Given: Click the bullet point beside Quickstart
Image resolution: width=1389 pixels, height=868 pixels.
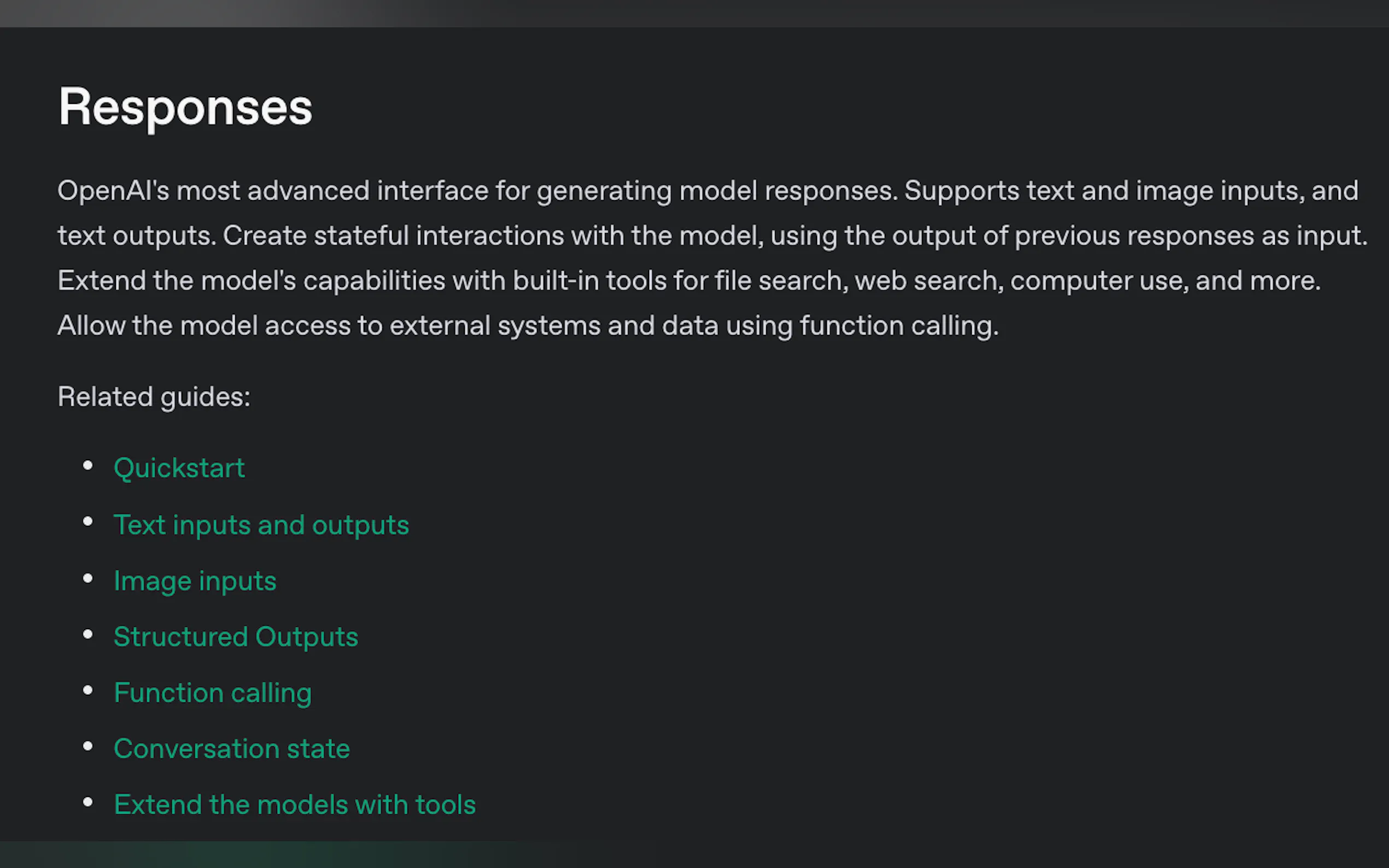Looking at the screenshot, I should (88, 466).
